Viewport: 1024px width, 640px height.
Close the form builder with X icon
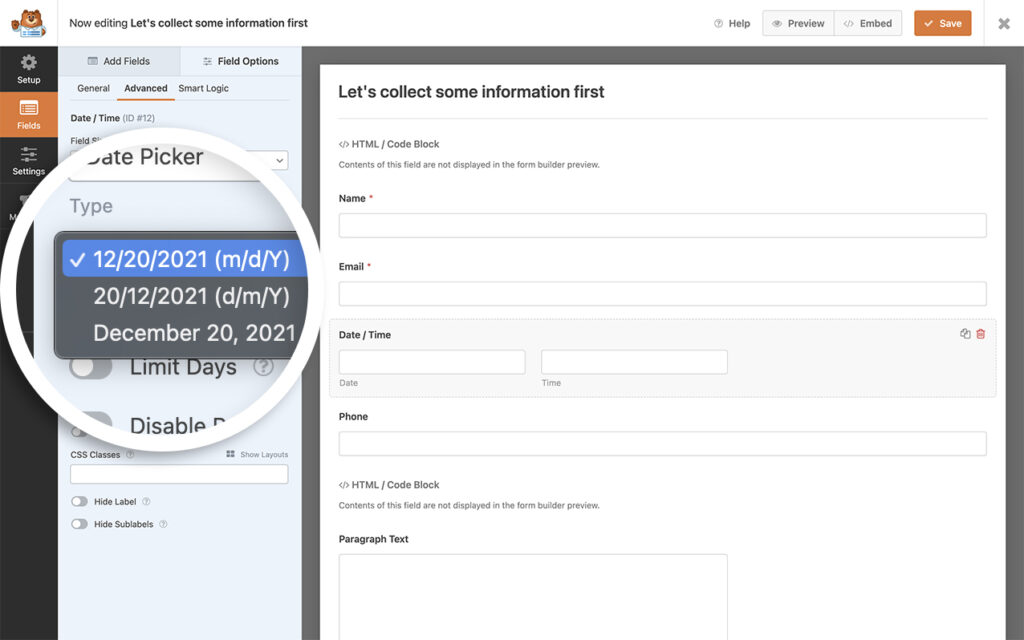click(1004, 24)
